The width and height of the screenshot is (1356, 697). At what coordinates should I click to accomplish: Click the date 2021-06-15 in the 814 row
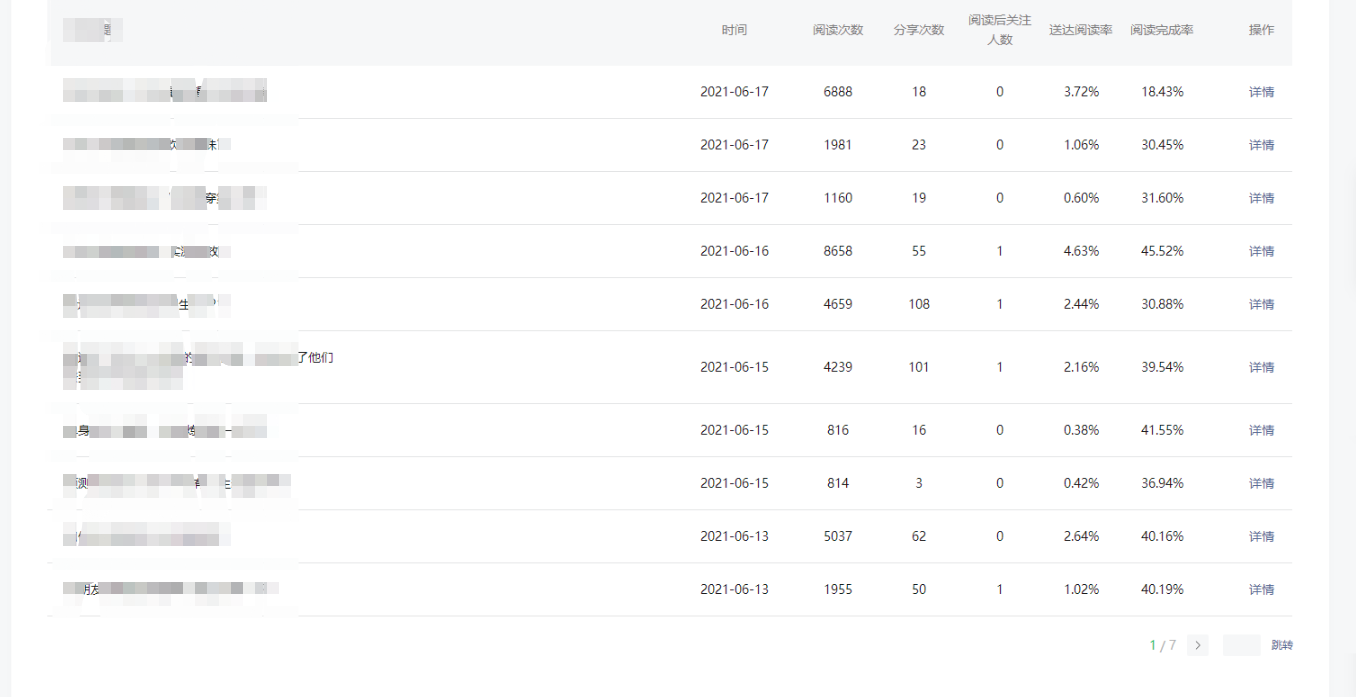[734, 483]
